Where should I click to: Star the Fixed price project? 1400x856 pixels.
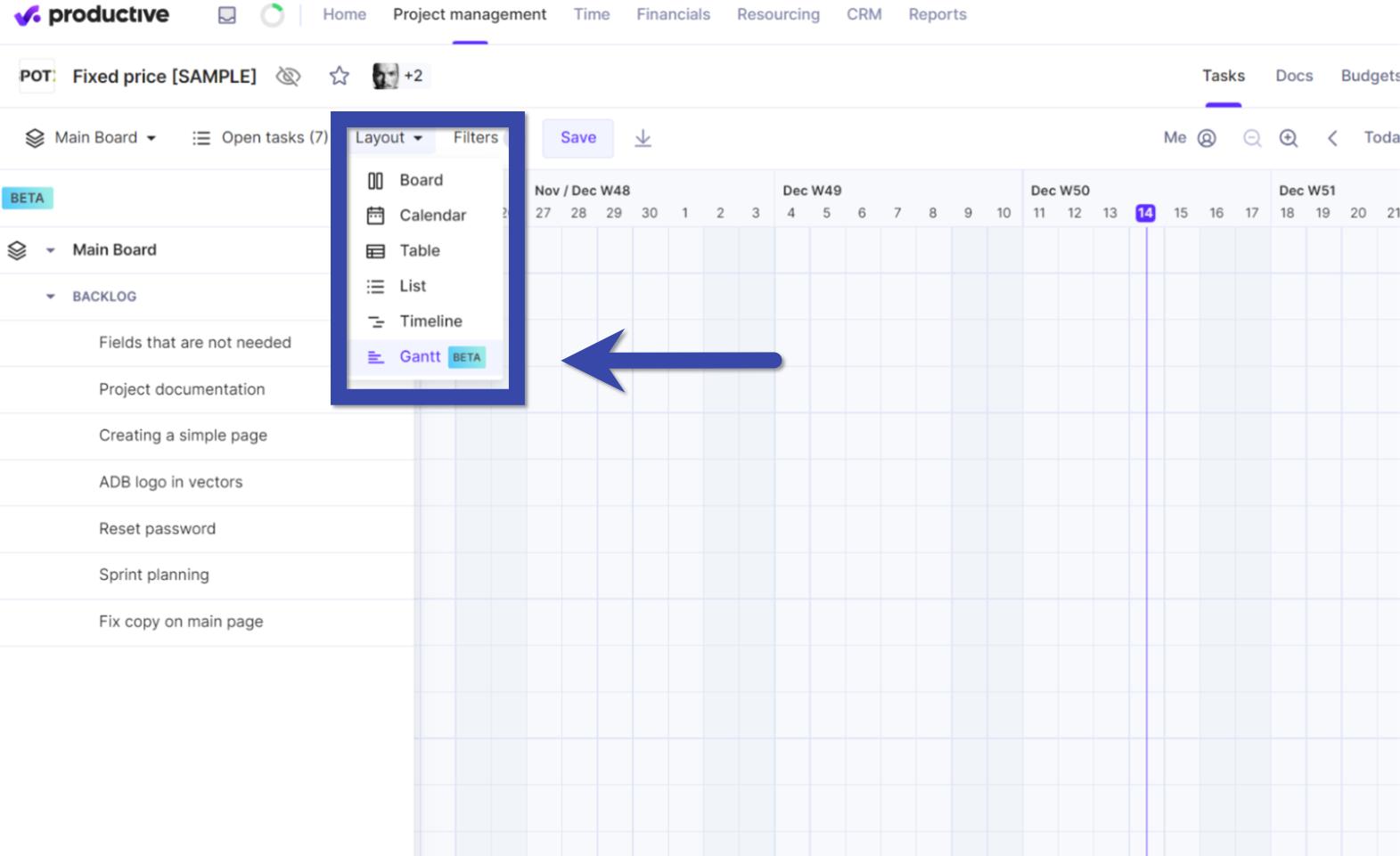339,77
